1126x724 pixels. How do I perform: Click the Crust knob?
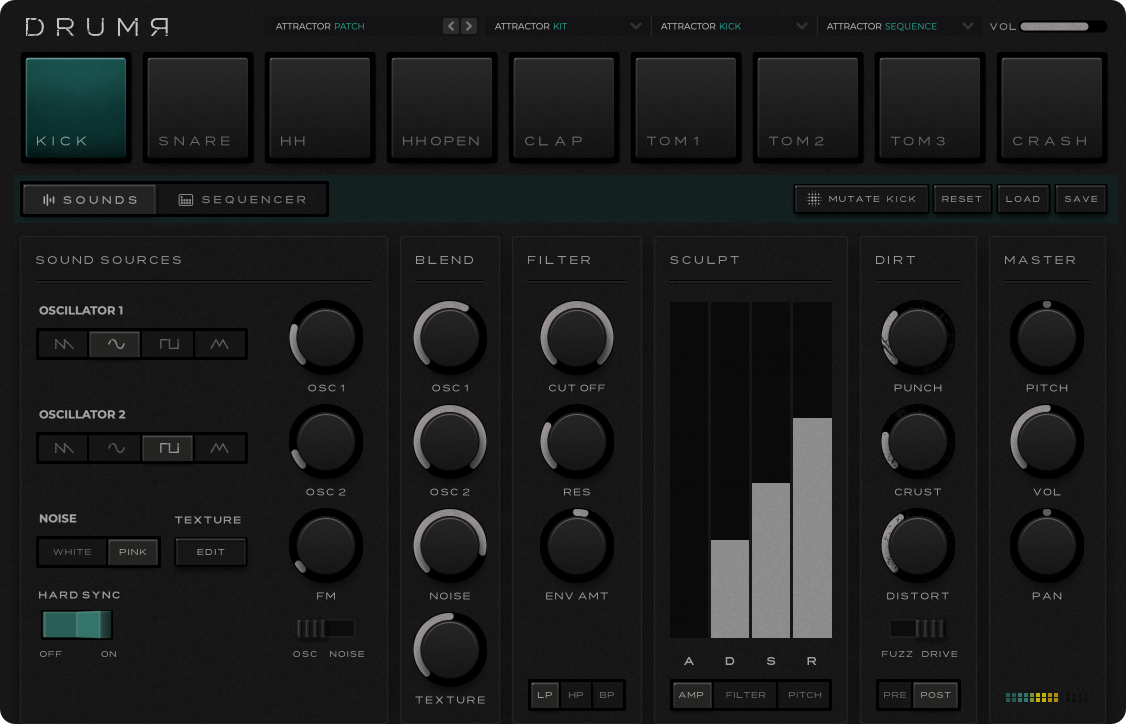click(918, 442)
